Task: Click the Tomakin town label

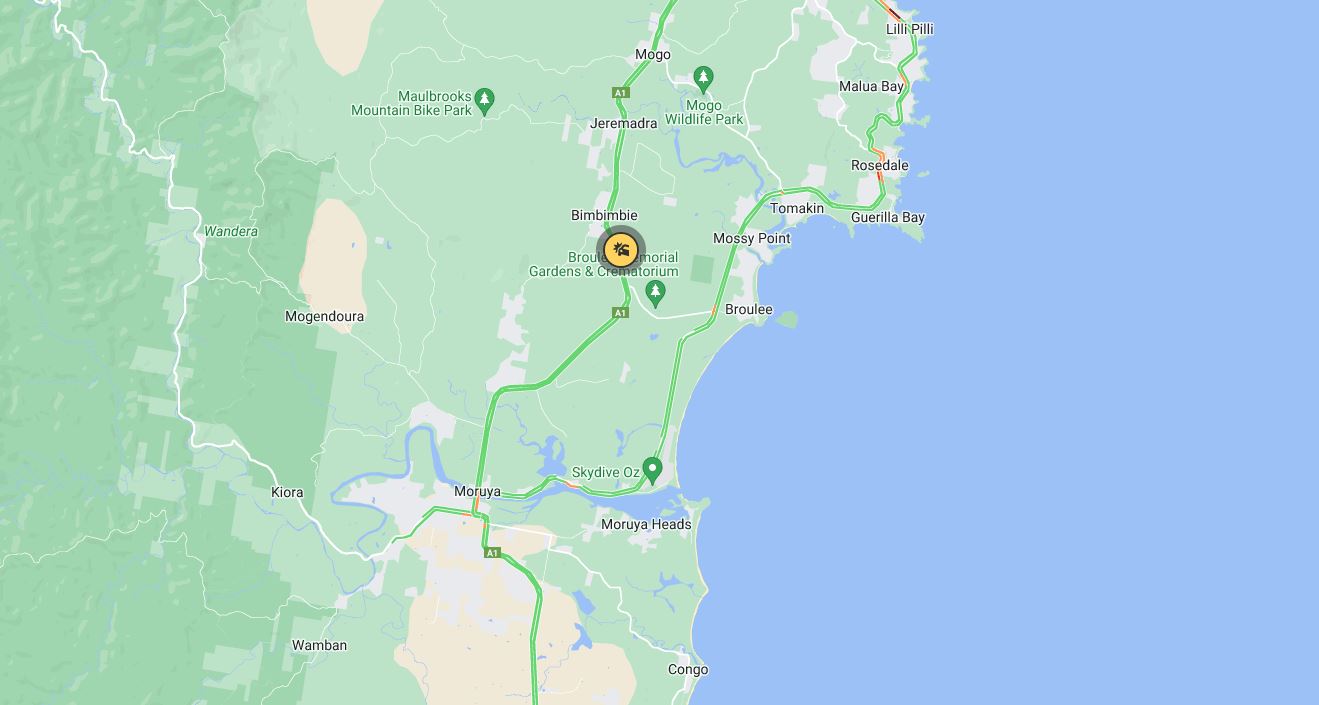Action: 797,208
